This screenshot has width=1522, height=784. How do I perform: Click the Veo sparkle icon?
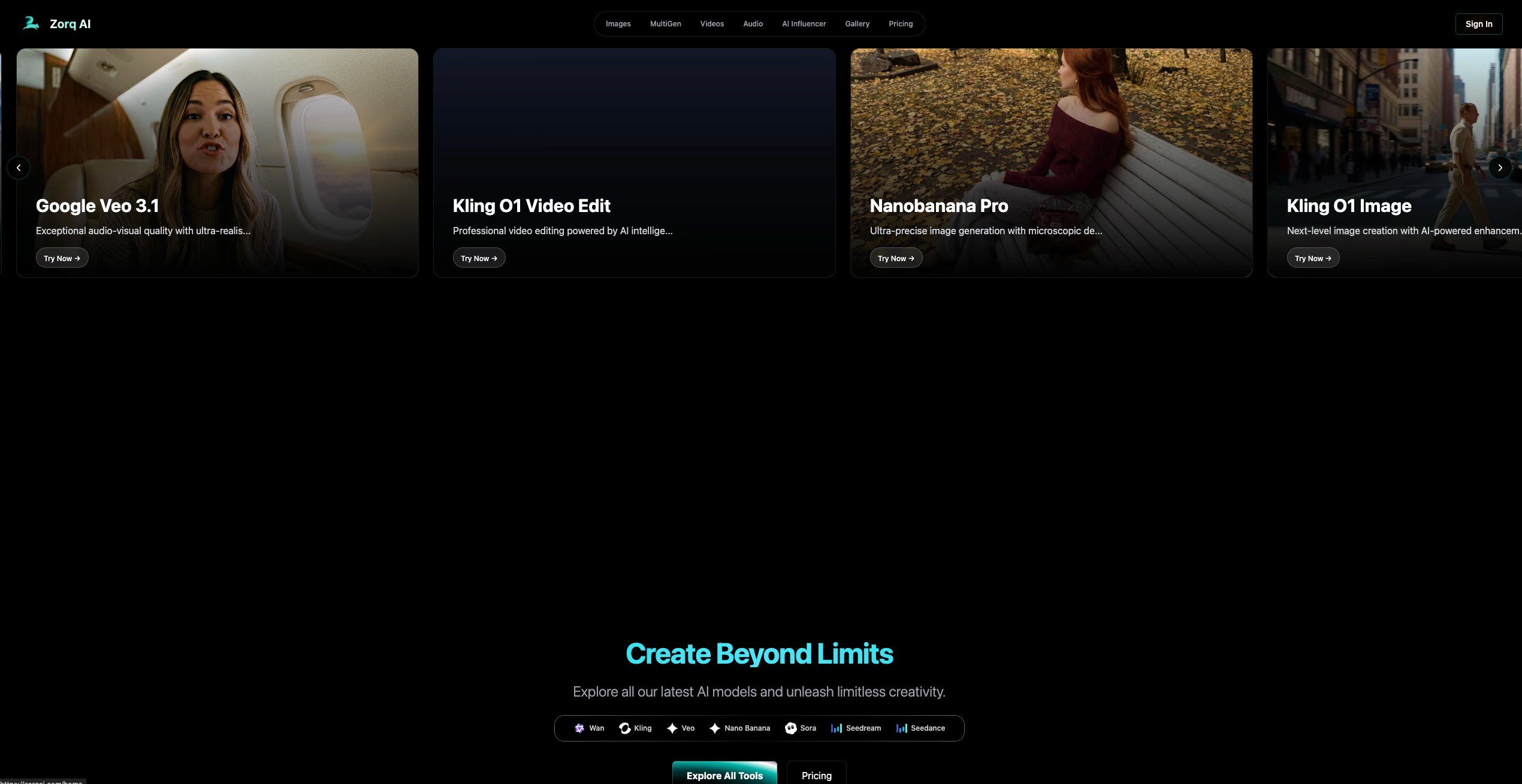tap(672, 728)
